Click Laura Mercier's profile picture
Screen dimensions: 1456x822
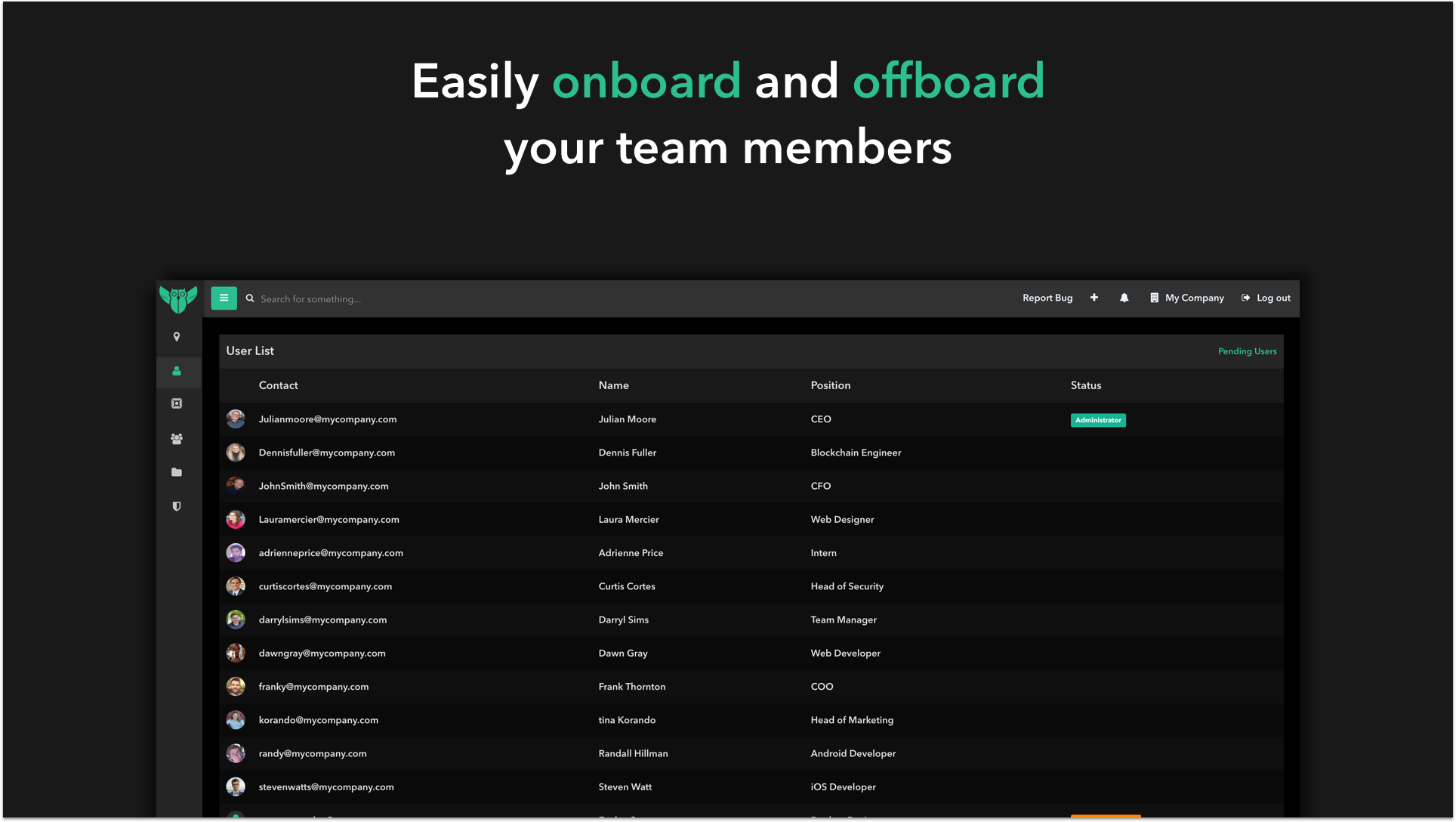click(x=236, y=519)
